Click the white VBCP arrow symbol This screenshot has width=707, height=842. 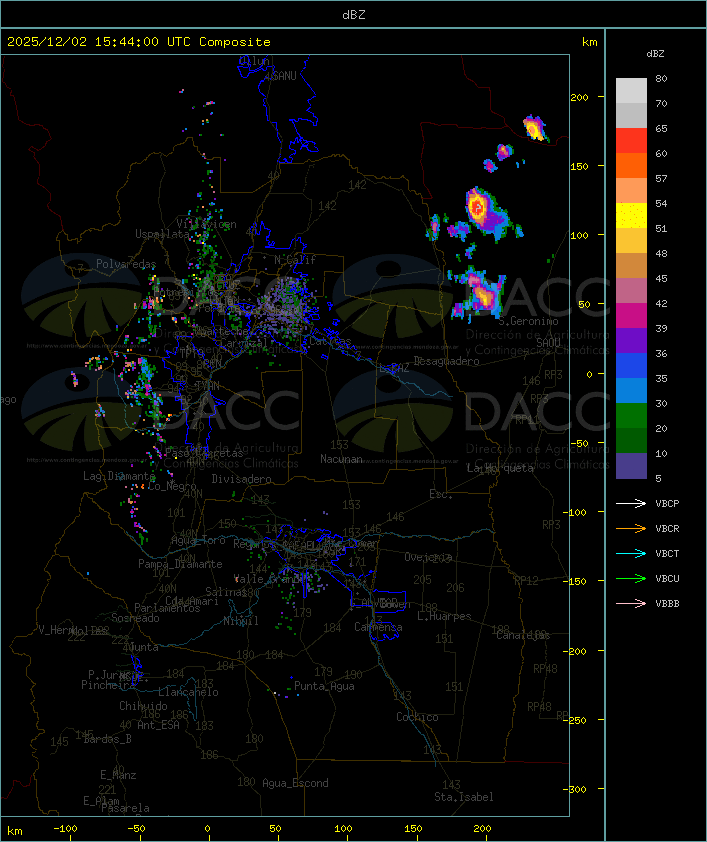(631, 503)
